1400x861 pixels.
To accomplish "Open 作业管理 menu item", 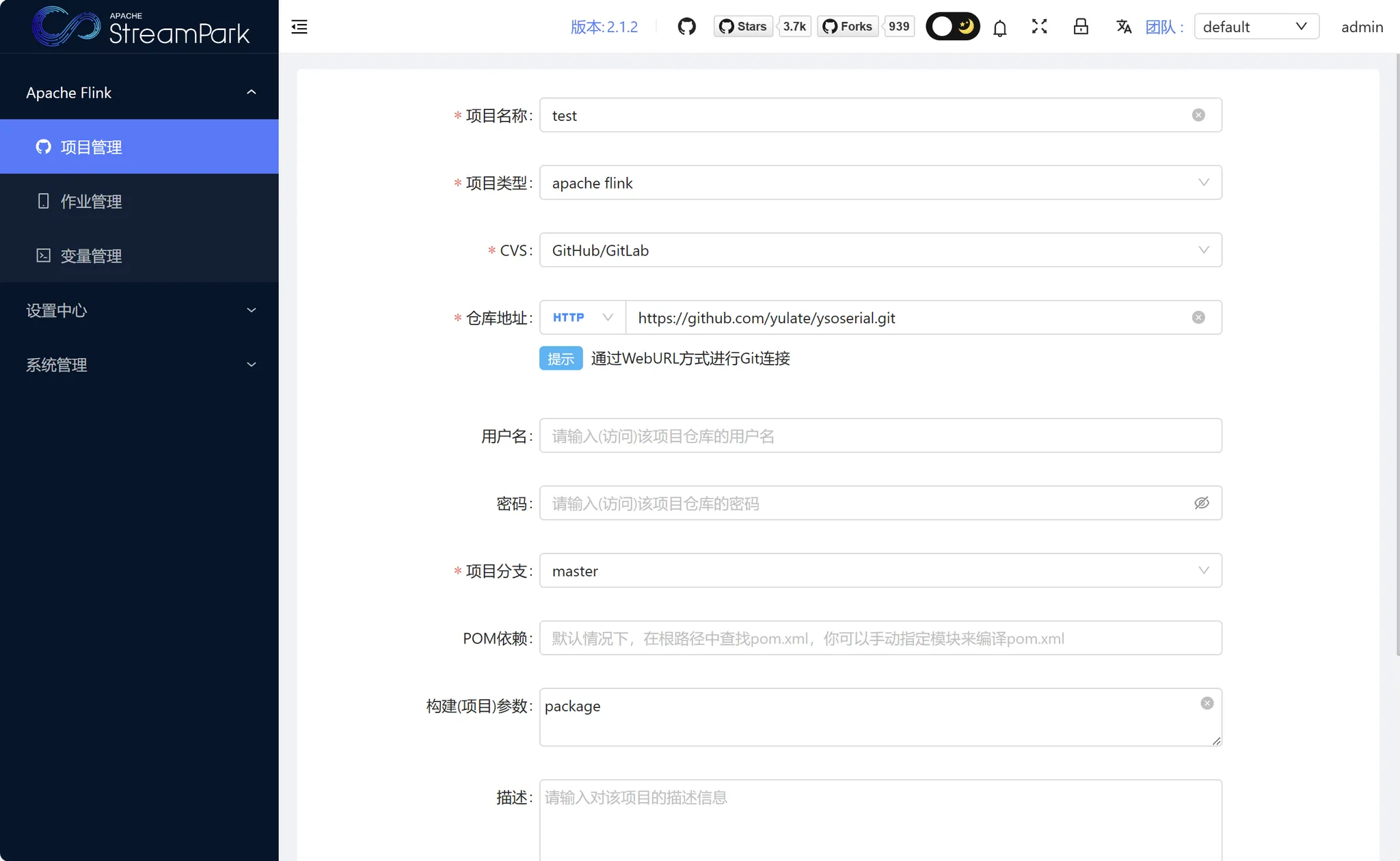I will [x=139, y=202].
